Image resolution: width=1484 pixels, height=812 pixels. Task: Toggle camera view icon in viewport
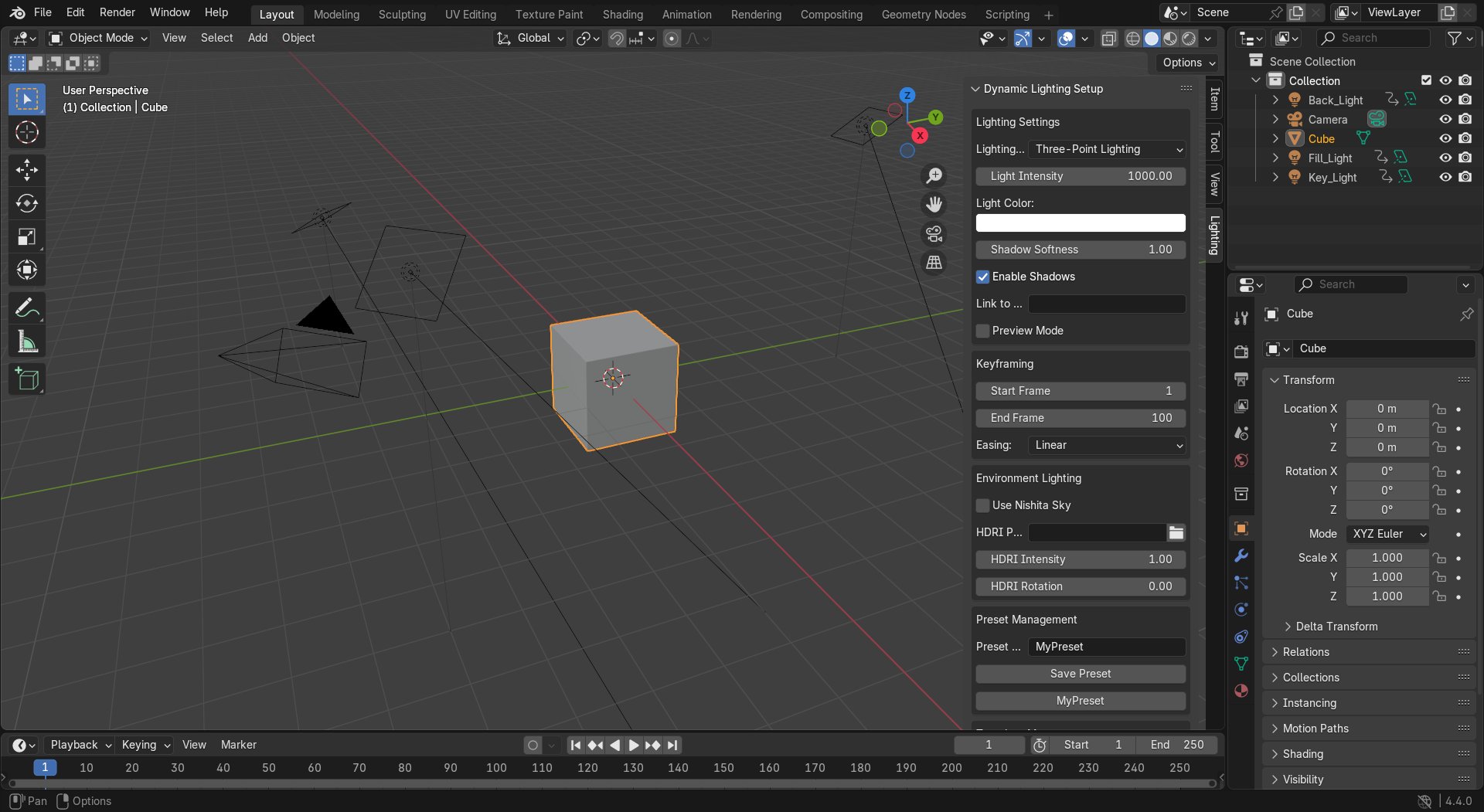click(x=934, y=233)
